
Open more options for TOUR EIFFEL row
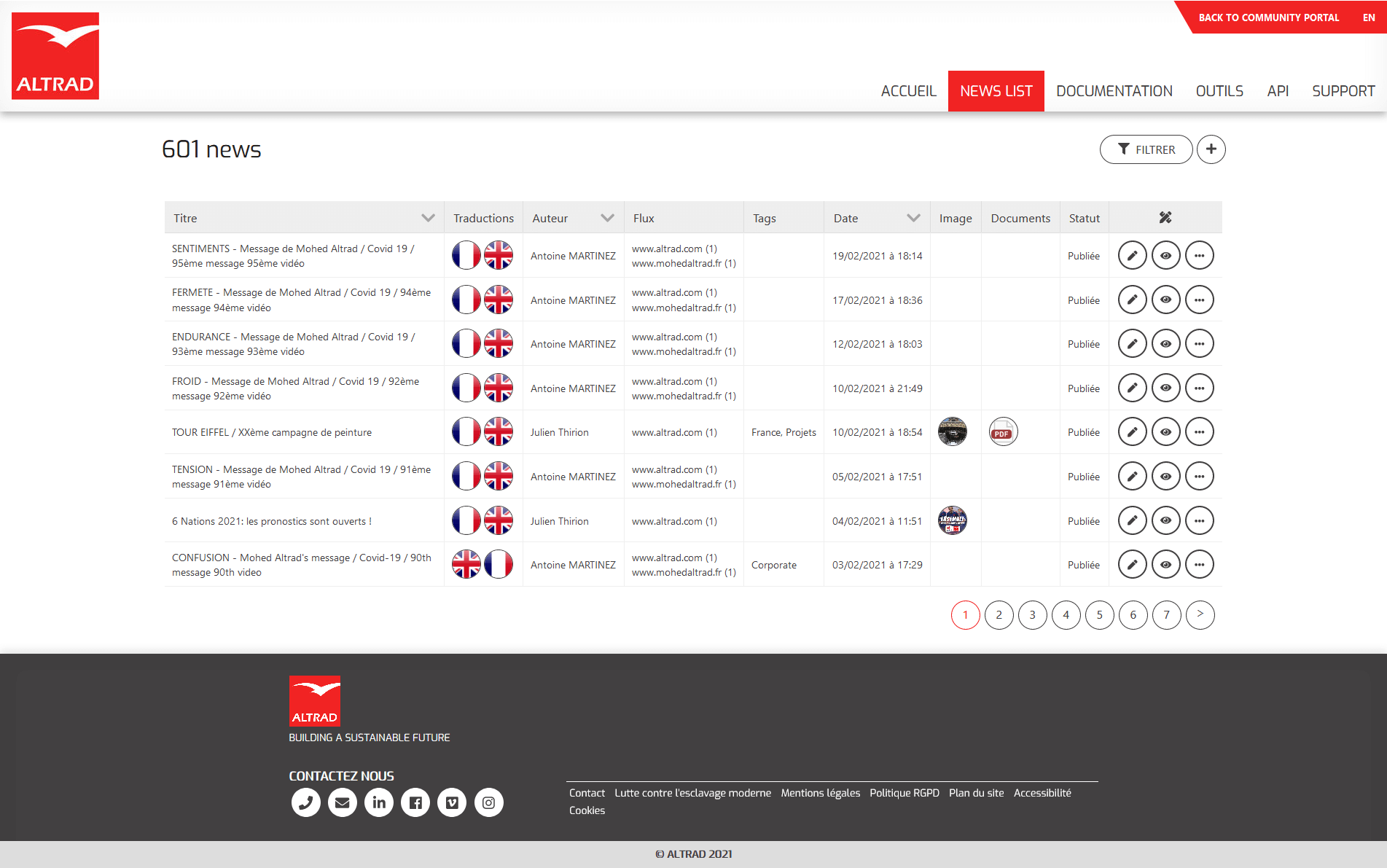1199,432
